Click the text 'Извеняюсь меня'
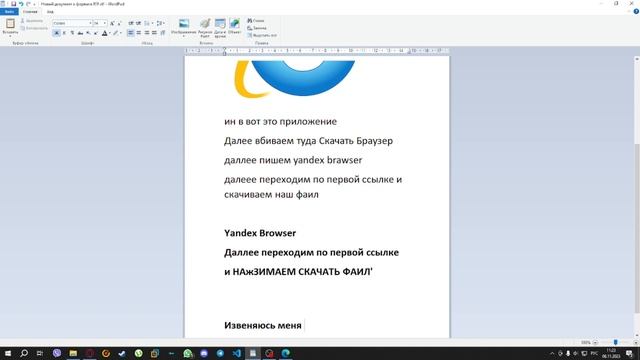 coord(263,325)
